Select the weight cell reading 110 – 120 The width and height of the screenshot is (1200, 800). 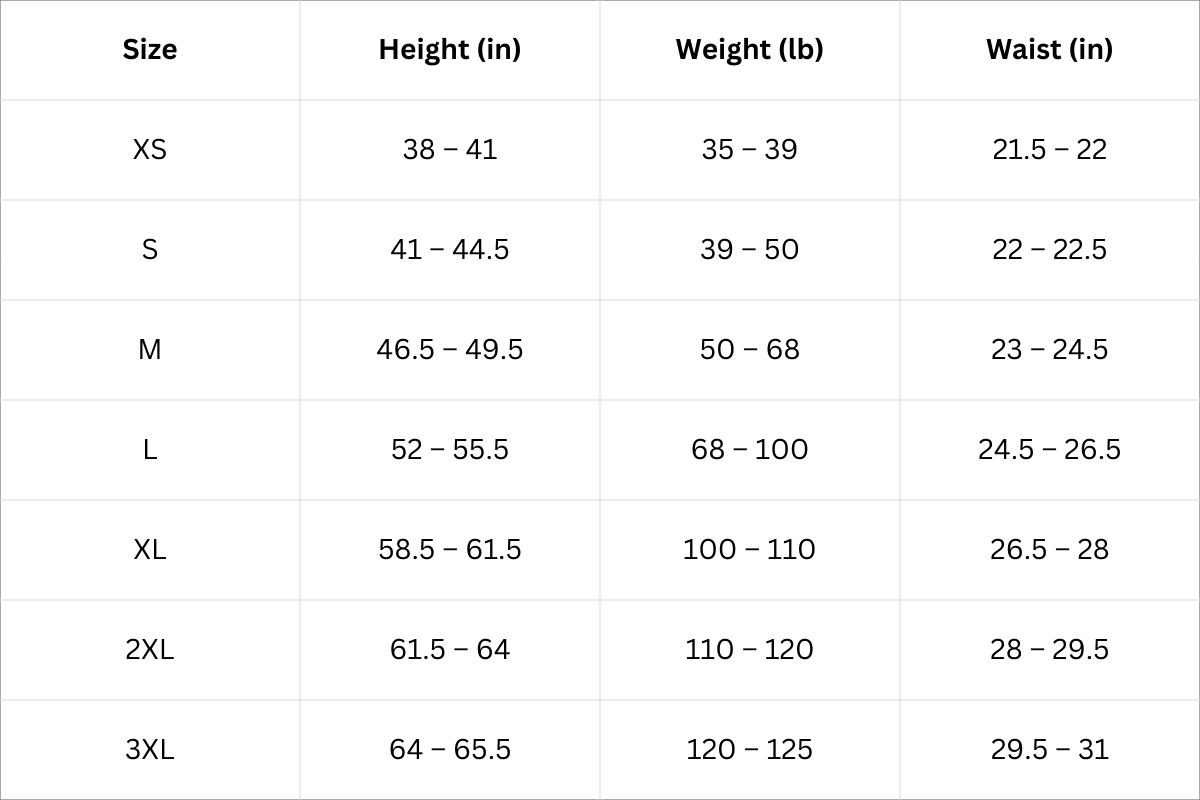click(749, 649)
